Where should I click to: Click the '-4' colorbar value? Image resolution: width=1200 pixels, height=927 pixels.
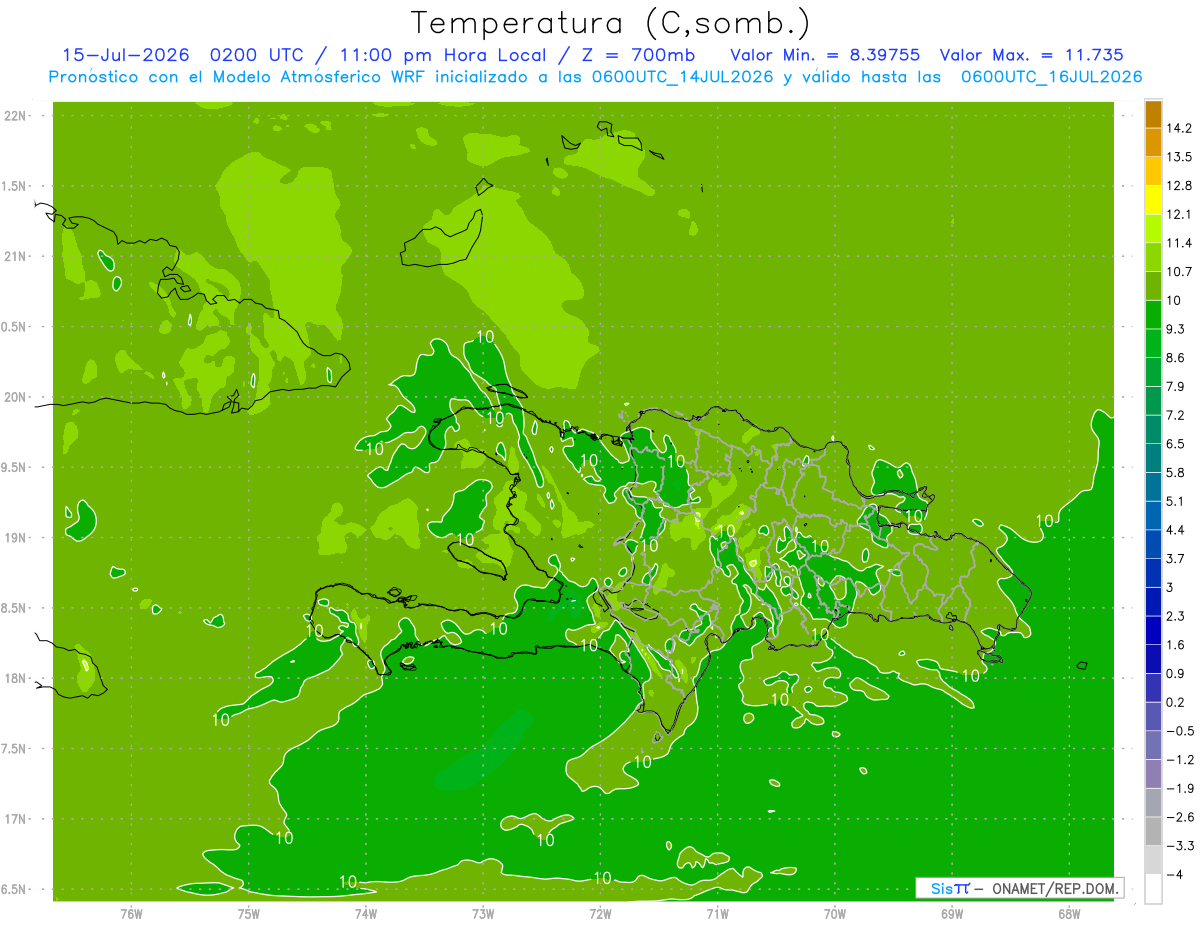pos(1176,874)
